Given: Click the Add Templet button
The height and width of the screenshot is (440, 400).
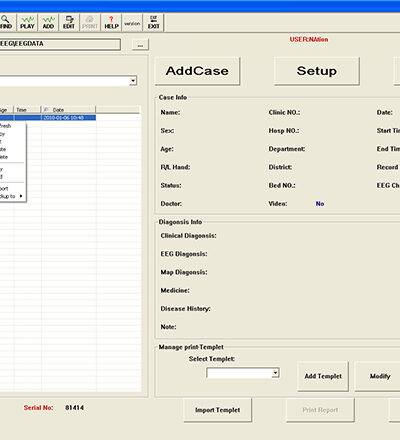Looking at the screenshot, I should (323, 376).
